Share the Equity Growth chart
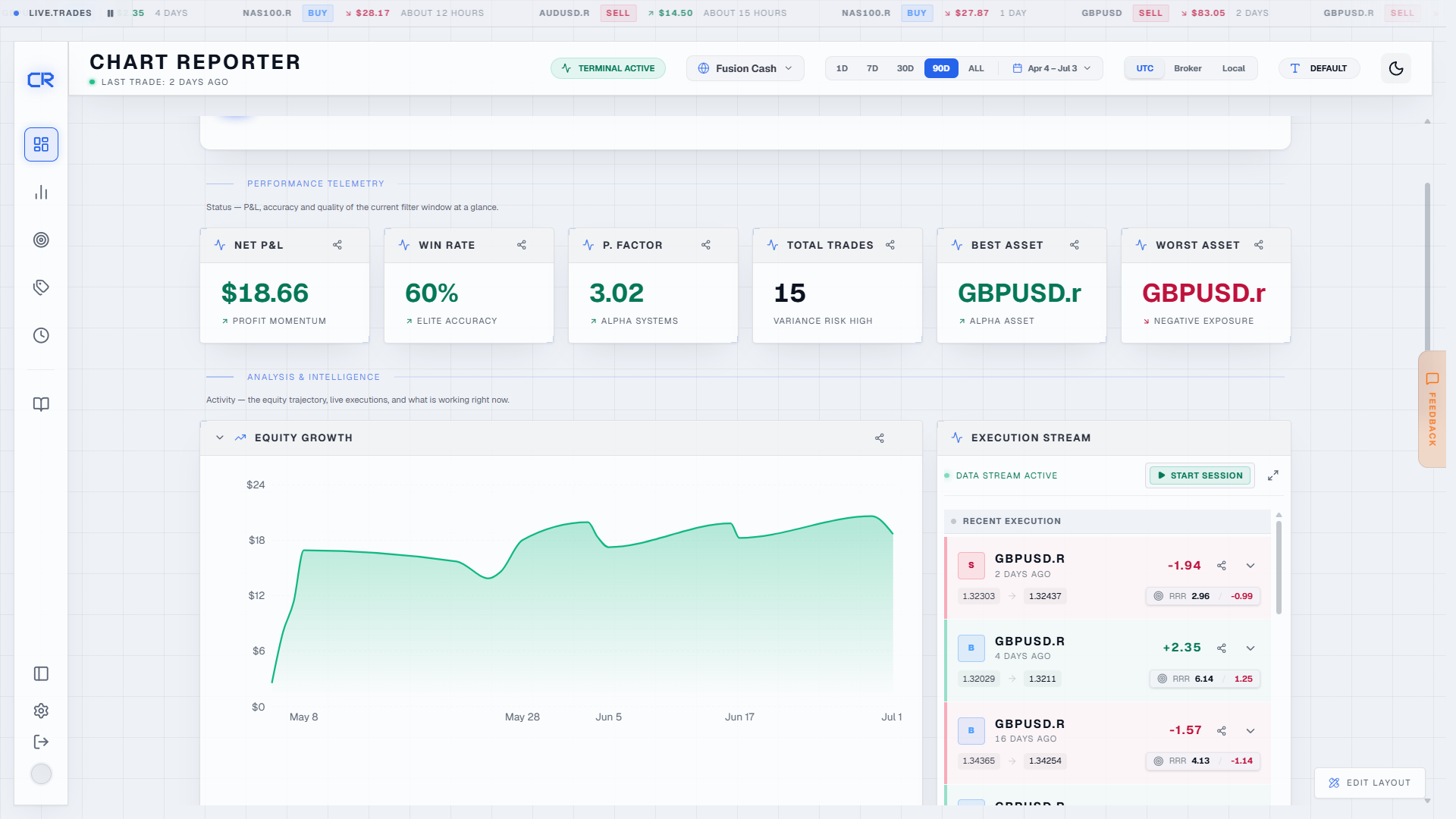 tap(880, 438)
